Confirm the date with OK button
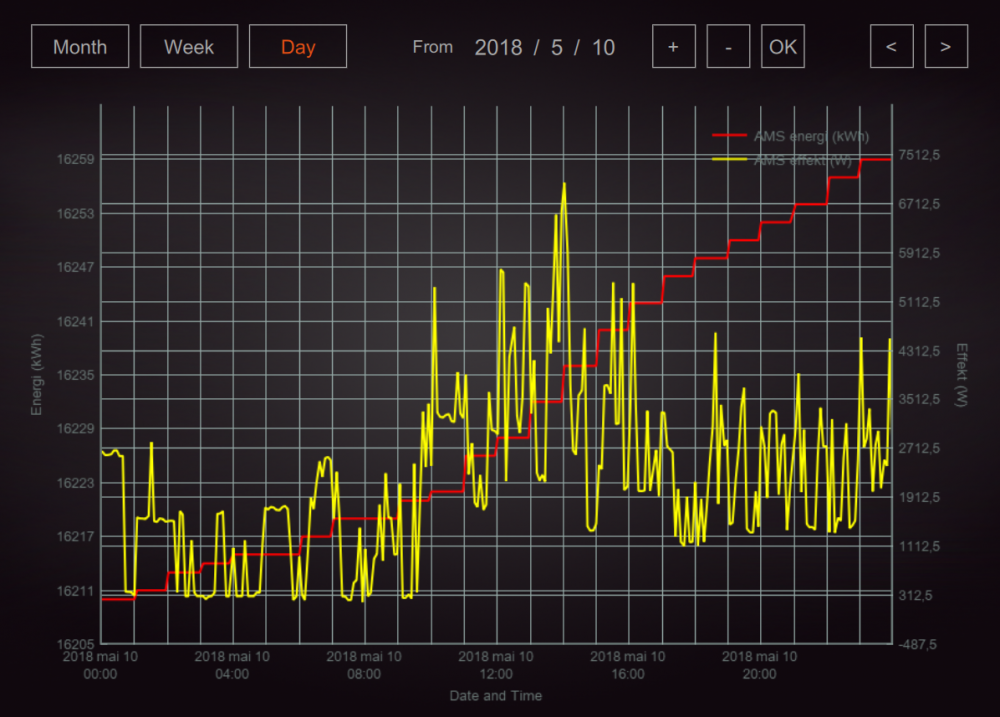The width and height of the screenshot is (1000, 717). point(783,47)
